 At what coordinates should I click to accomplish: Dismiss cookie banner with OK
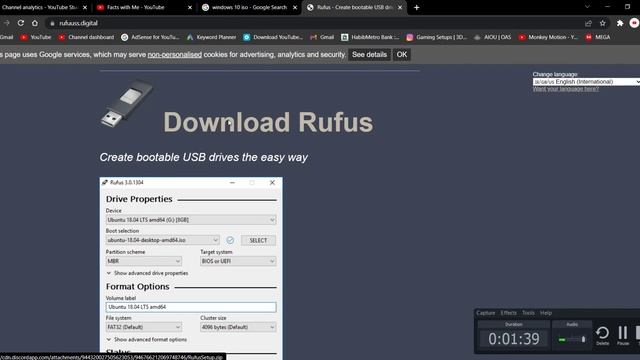(x=402, y=55)
